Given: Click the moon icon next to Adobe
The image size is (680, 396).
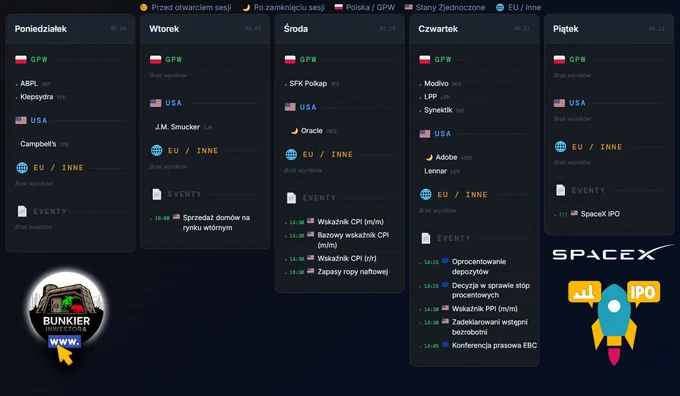Looking at the screenshot, I should click(x=429, y=157).
